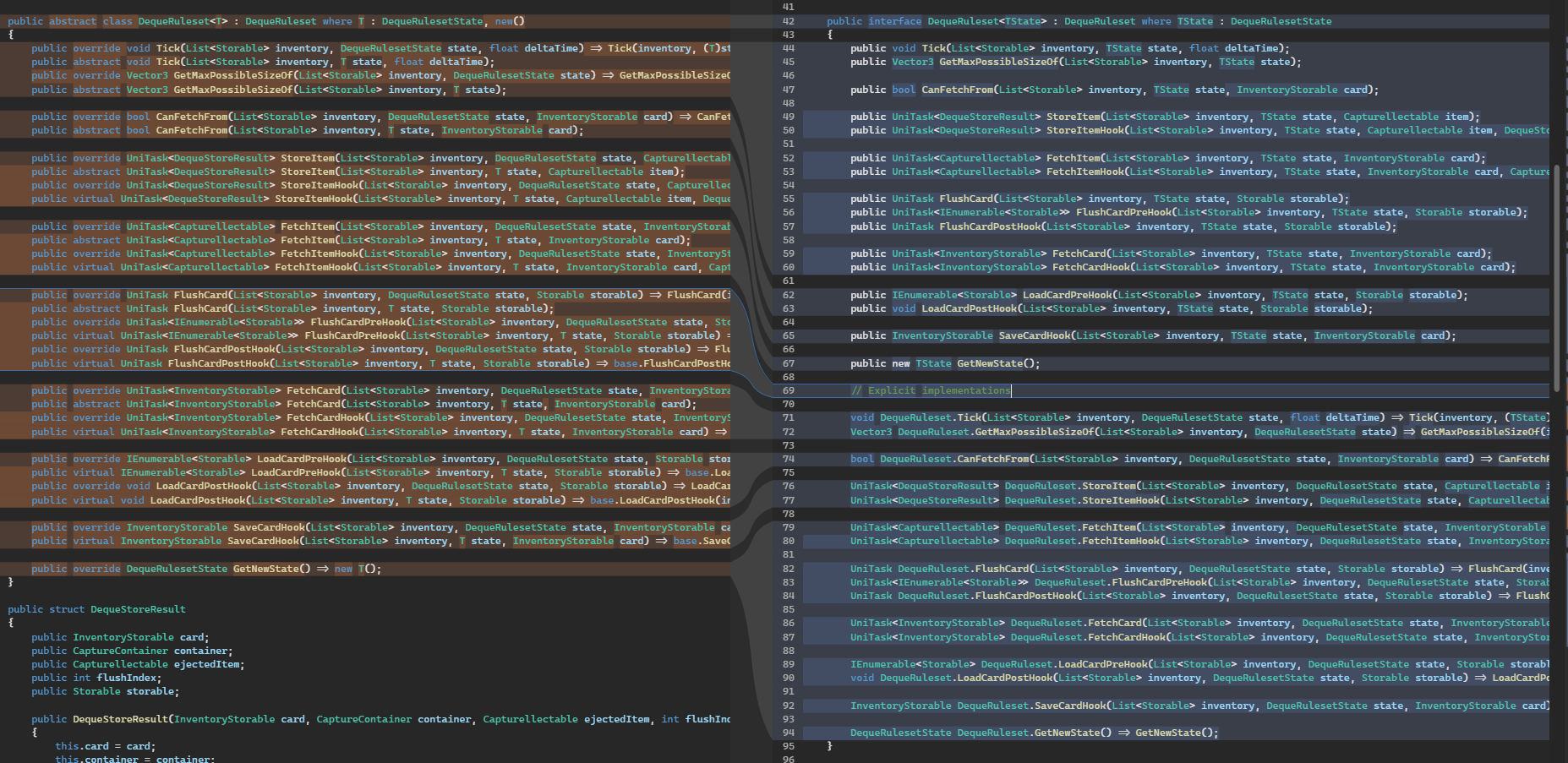Click the 'class' keyword in left pane

click(117, 21)
